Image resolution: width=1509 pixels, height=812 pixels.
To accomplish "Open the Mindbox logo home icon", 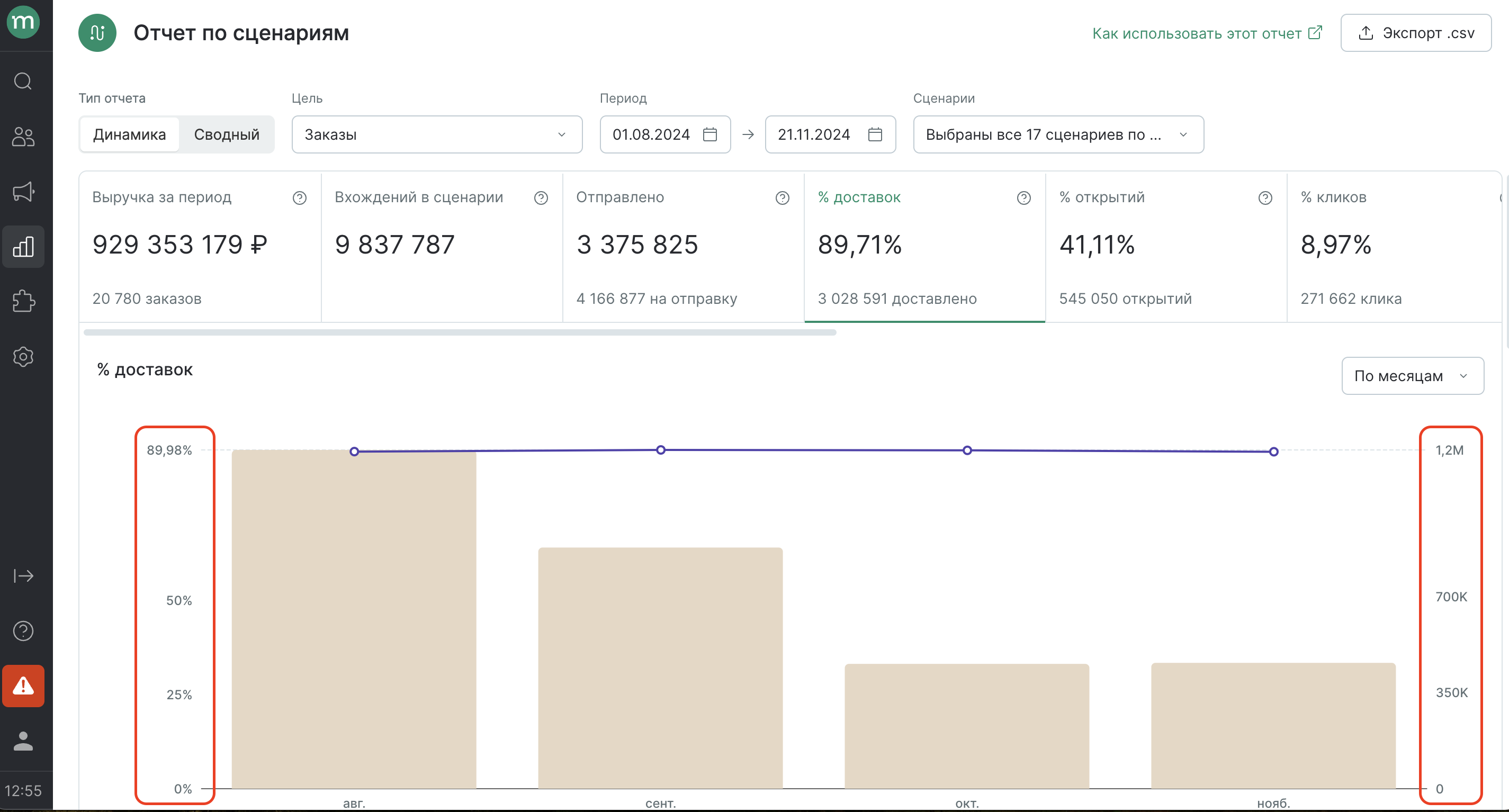I will 23,22.
